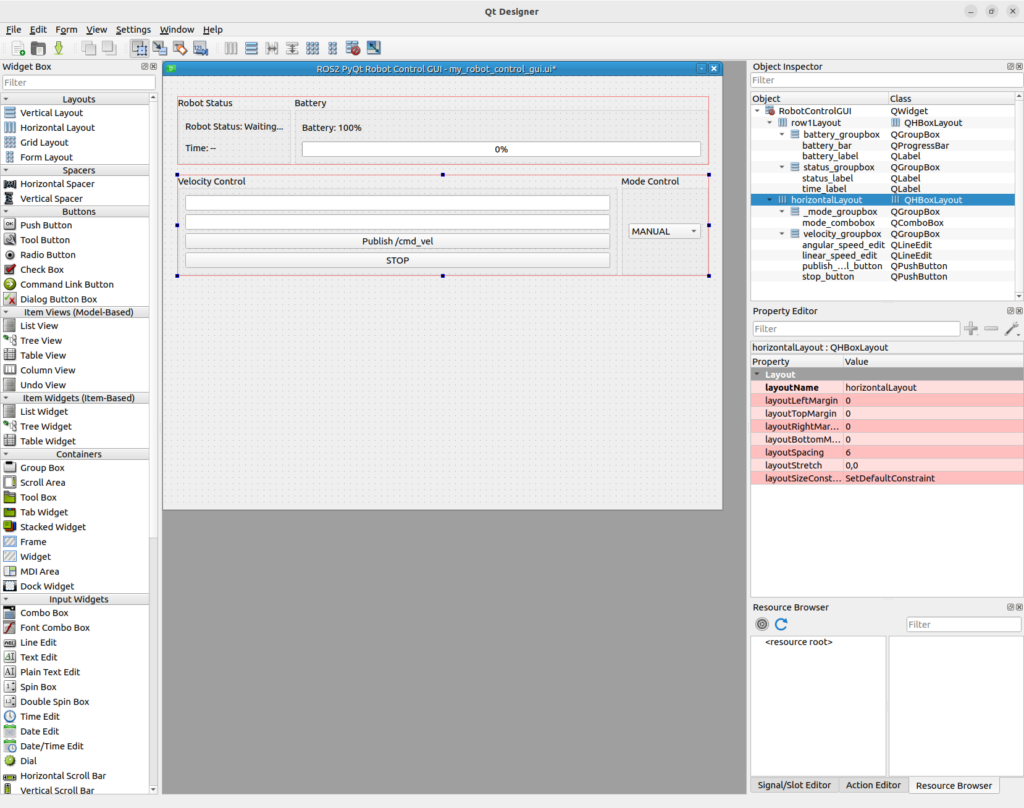
Task: Open the Settings menu
Action: [133, 29]
